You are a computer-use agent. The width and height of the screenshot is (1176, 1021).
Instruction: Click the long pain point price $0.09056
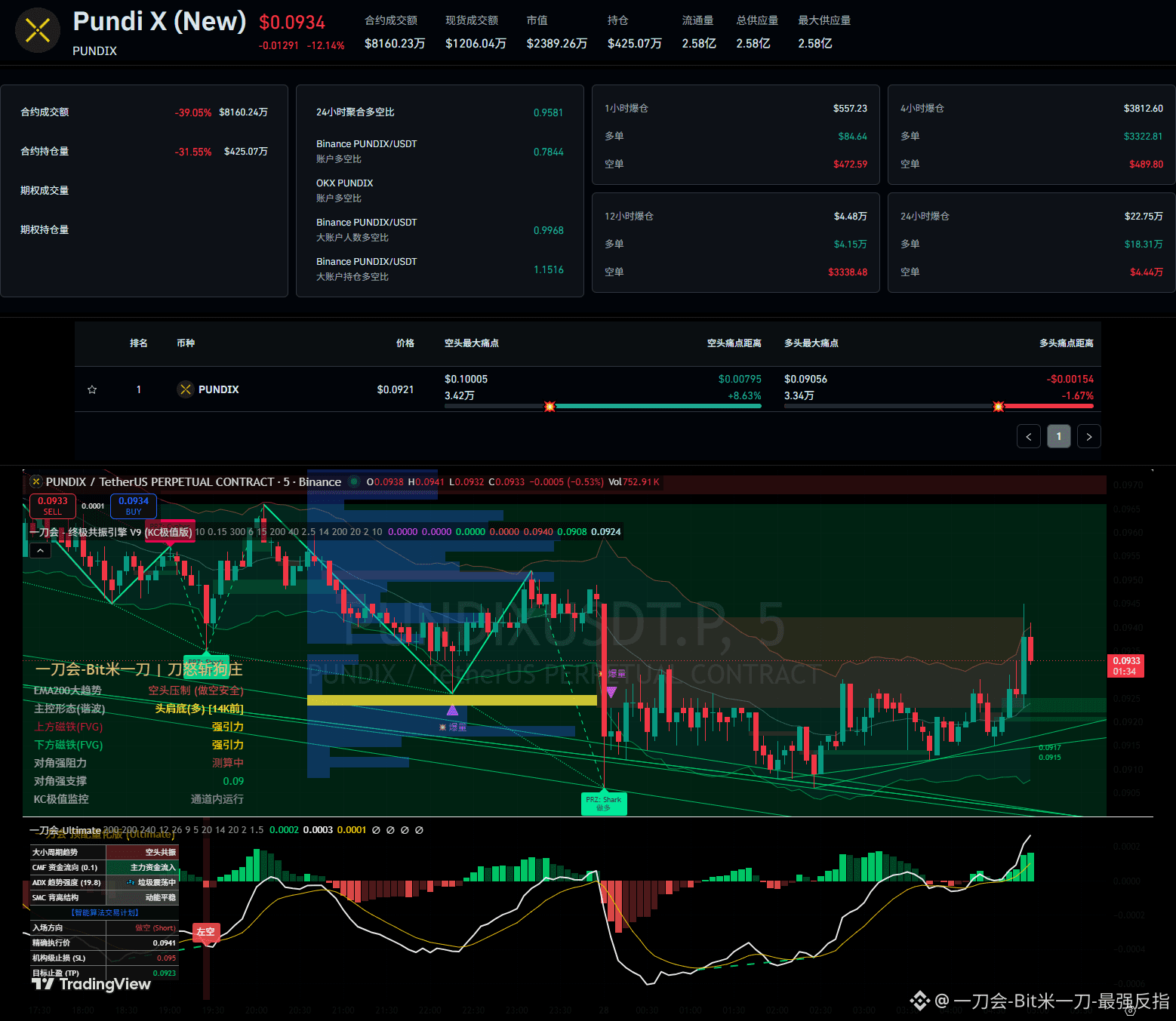tap(805, 379)
